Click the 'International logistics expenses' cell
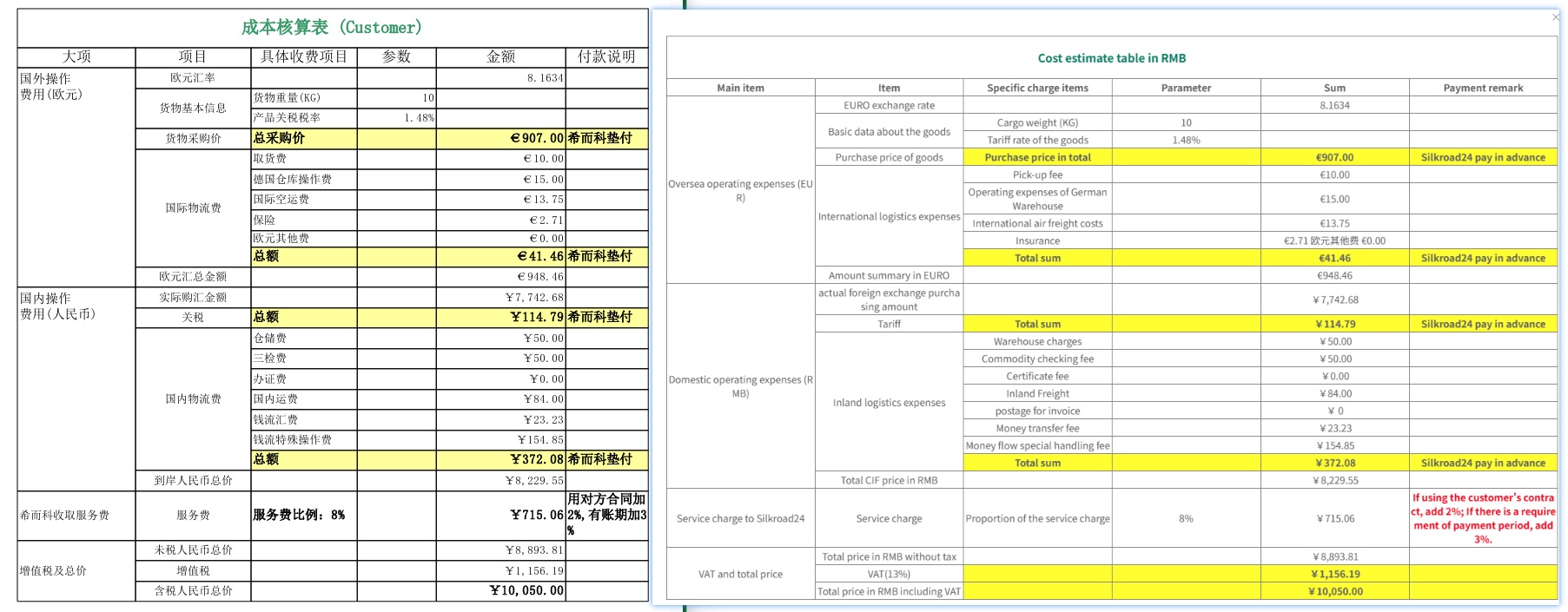 889,216
